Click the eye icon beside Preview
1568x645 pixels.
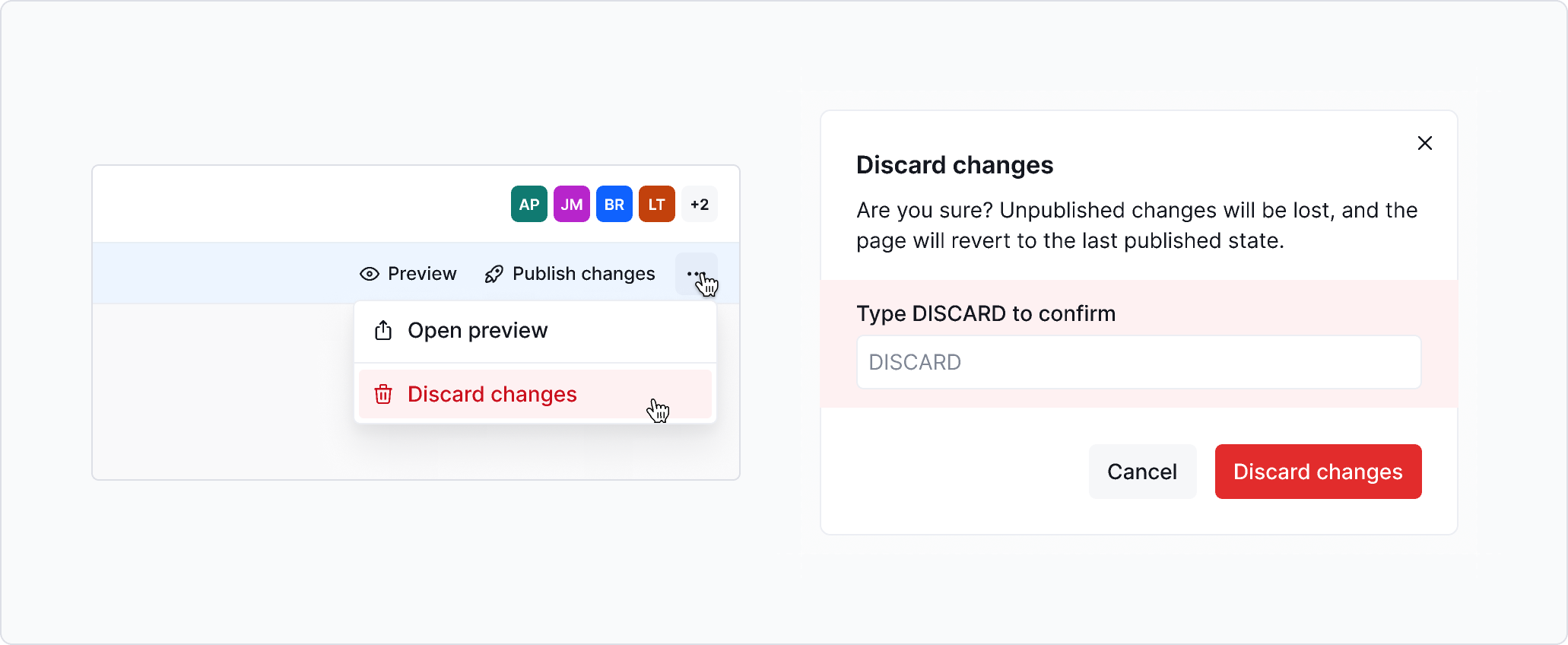click(370, 274)
